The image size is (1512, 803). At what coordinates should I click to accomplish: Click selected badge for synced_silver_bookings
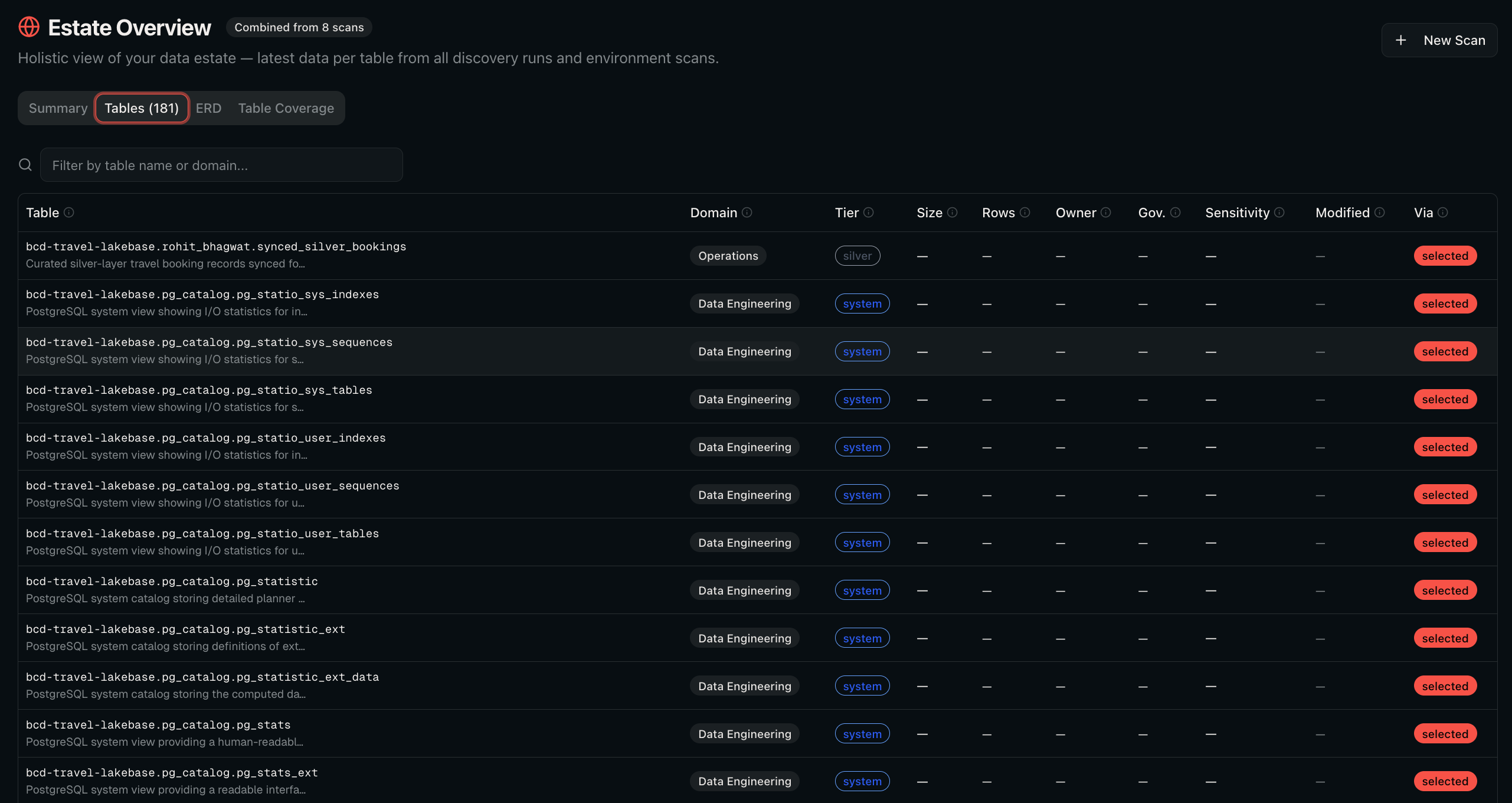pos(1445,256)
